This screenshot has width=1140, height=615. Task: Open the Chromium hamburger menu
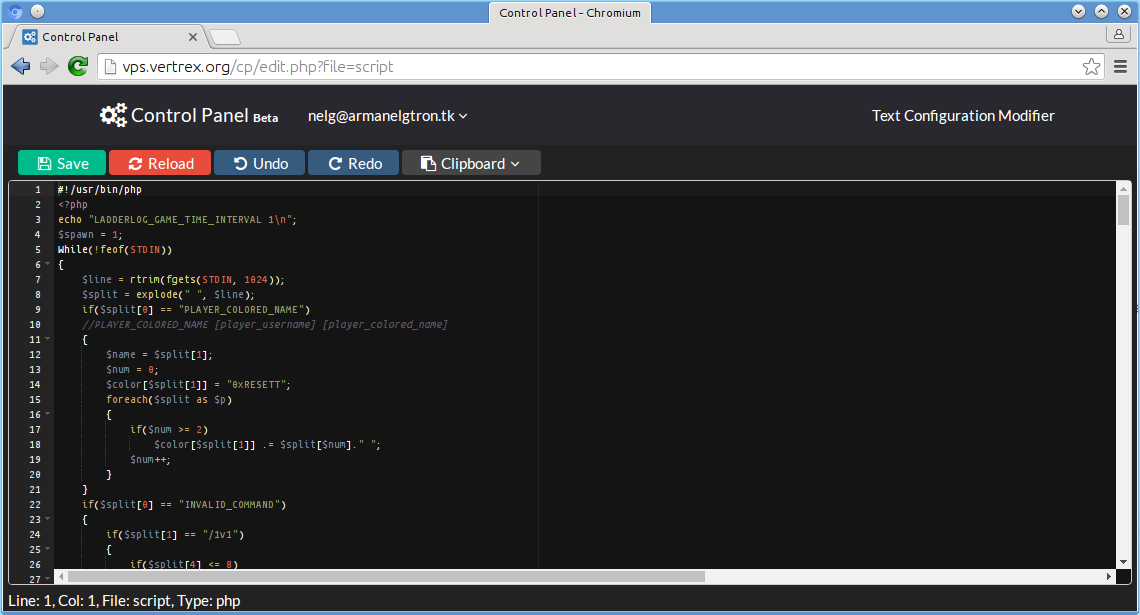point(1122,67)
